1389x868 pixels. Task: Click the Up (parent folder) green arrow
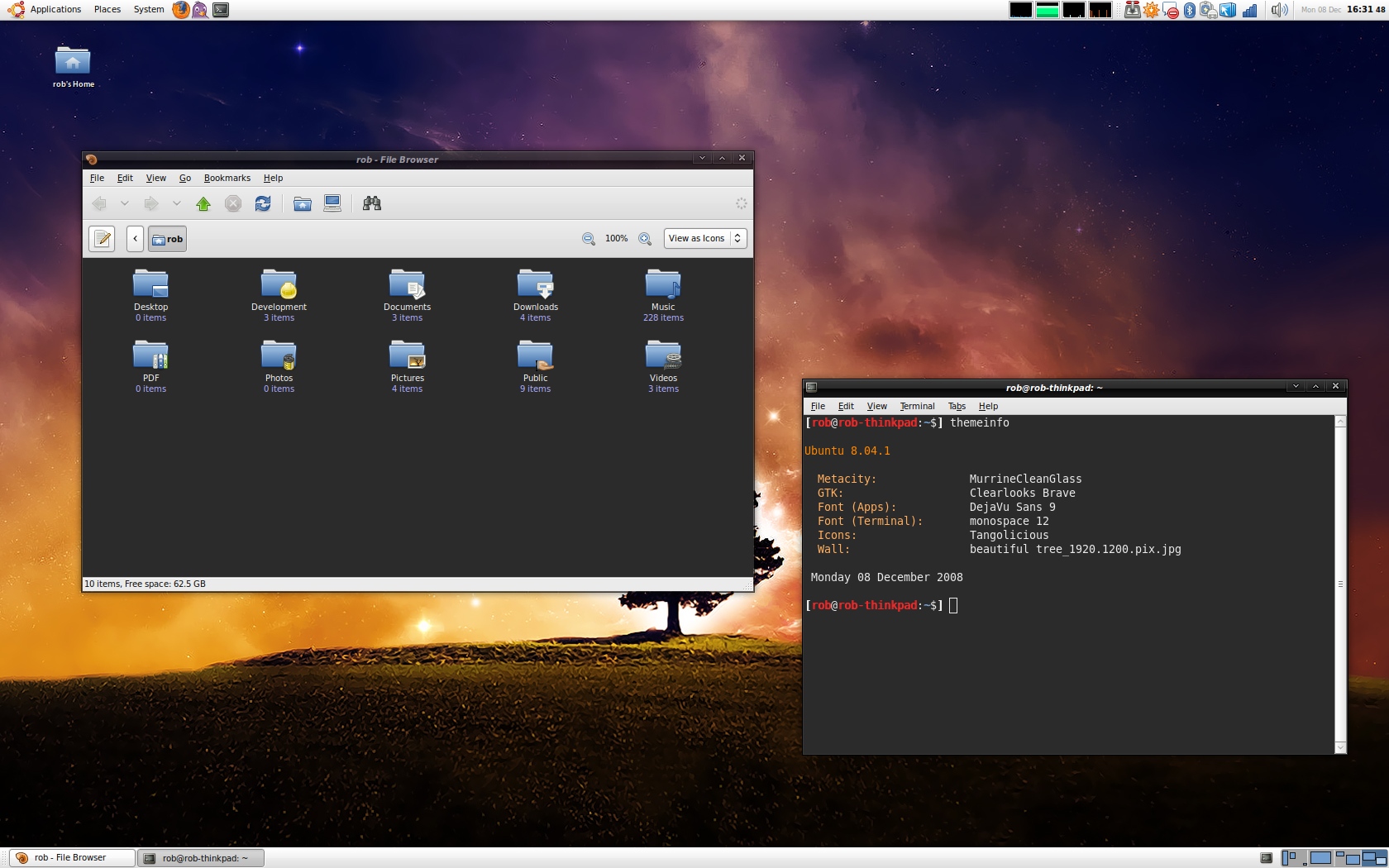tap(203, 204)
